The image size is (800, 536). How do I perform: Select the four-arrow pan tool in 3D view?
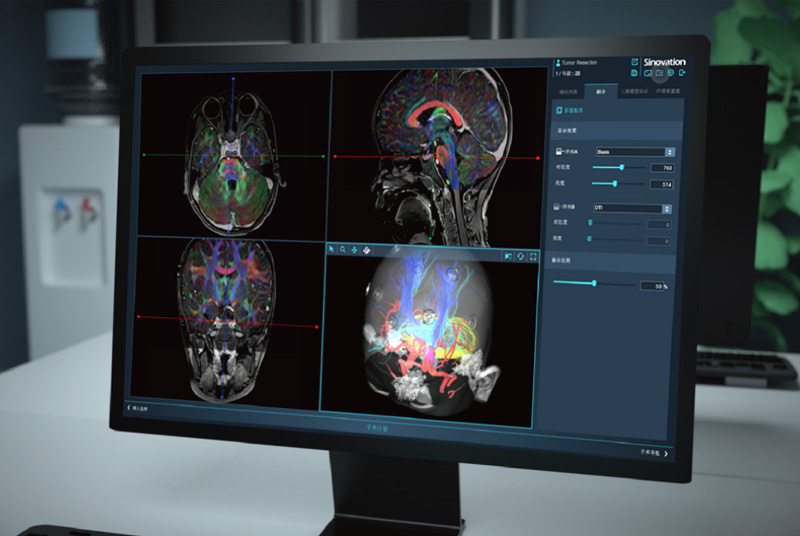[354, 249]
